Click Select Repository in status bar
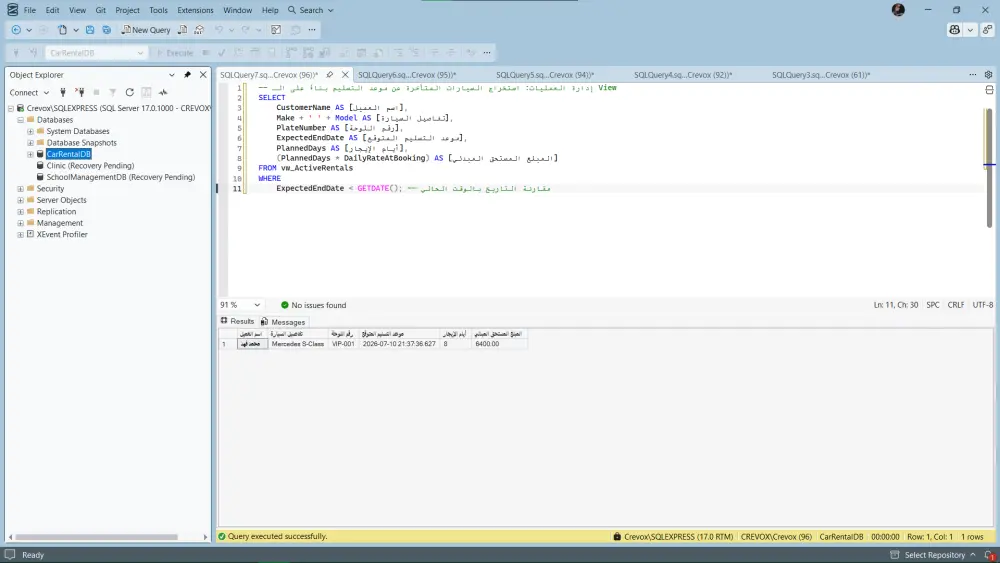Screen dimensions: 1000x563 click(933, 555)
